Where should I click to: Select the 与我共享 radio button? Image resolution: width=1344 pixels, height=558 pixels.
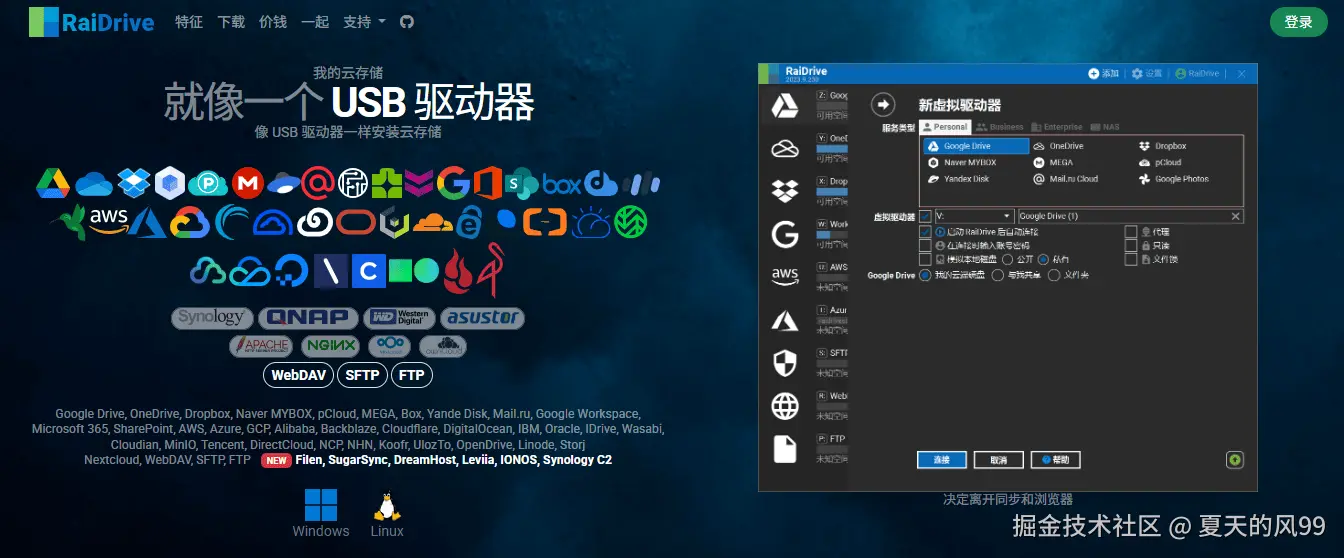997,275
